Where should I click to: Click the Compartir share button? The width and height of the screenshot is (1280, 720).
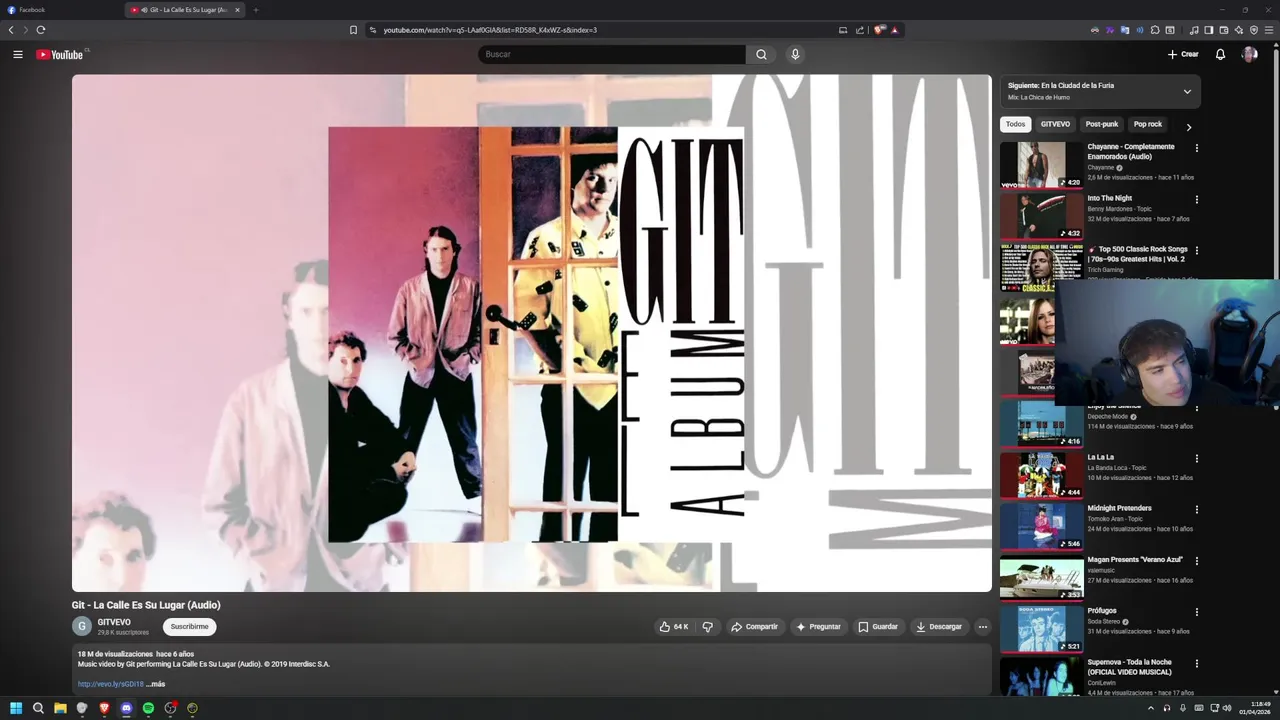click(x=754, y=627)
